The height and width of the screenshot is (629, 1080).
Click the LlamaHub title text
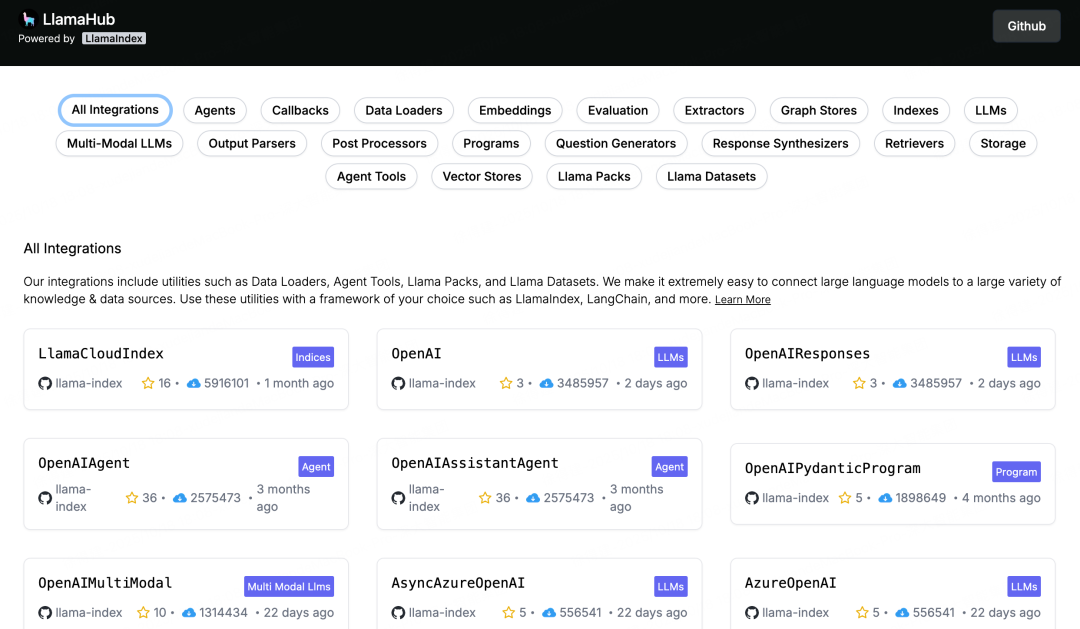coord(79,19)
